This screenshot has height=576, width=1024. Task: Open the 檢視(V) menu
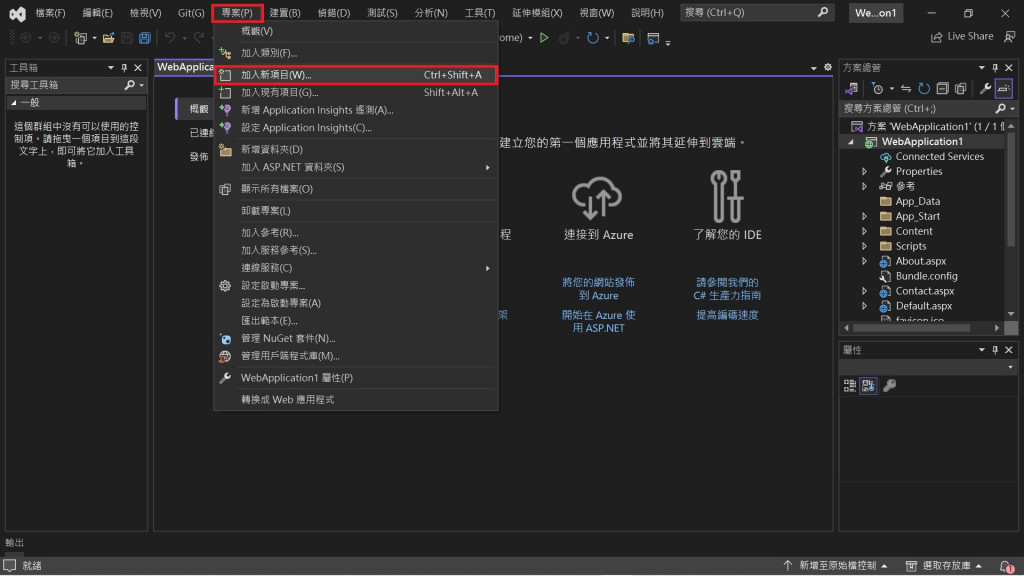[x=145, y=13]
